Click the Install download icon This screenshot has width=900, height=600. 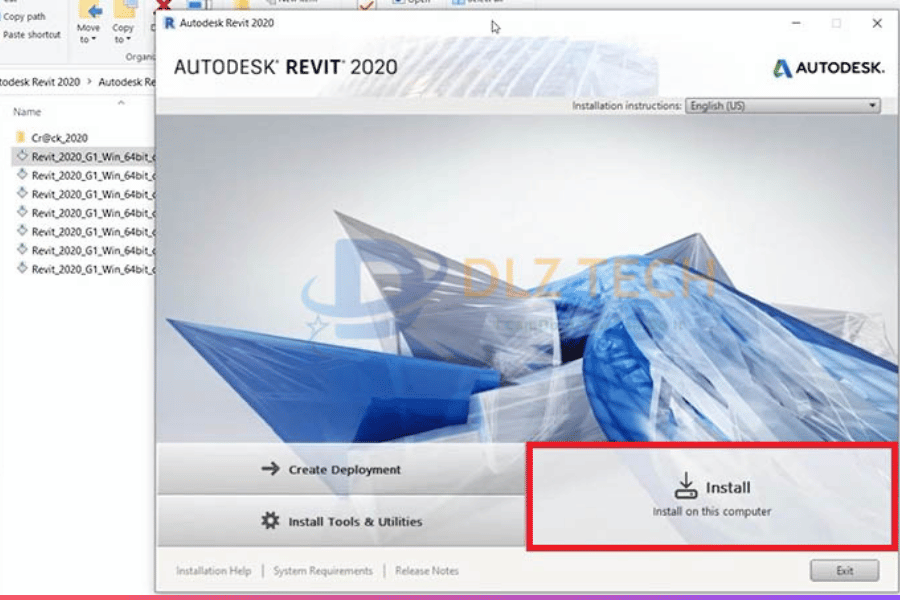point(685,486)
